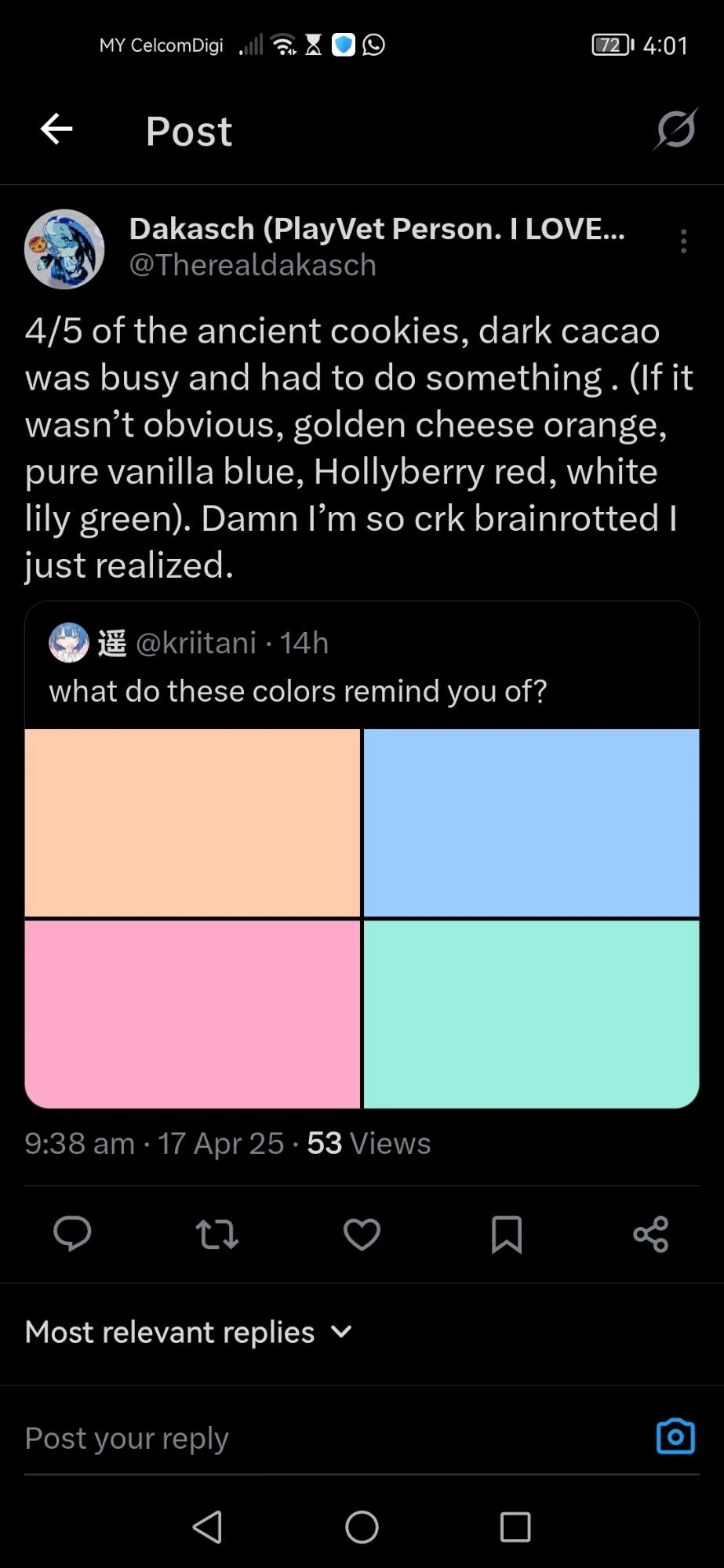Tap the light blue color square
Screen dimensions: 724x1568
click(x=531, y=822)
